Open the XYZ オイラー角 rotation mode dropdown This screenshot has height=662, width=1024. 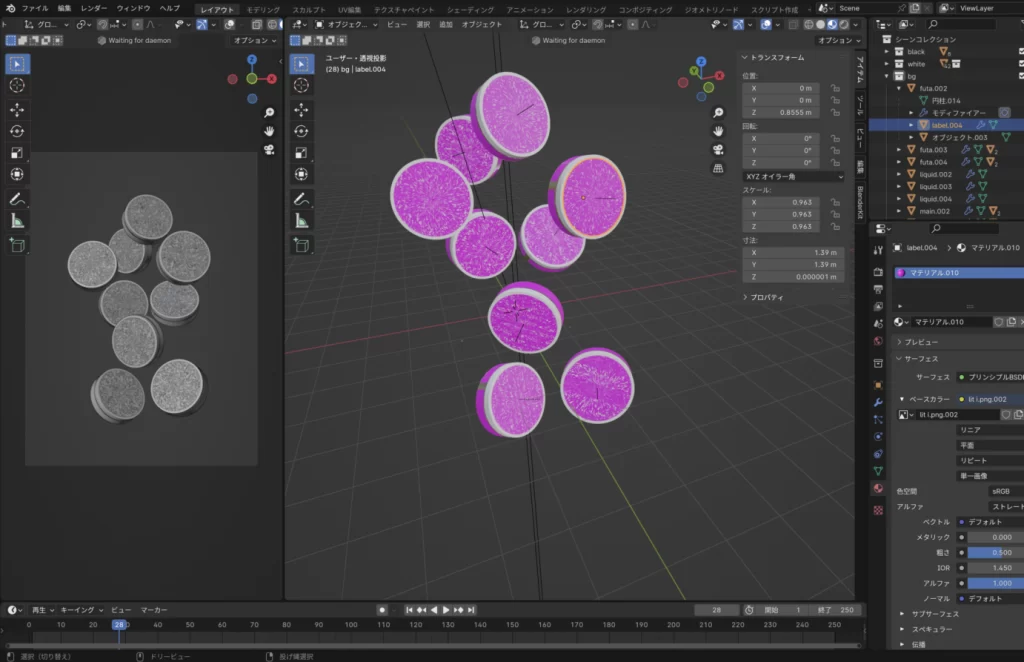click(x=792, y=176)
